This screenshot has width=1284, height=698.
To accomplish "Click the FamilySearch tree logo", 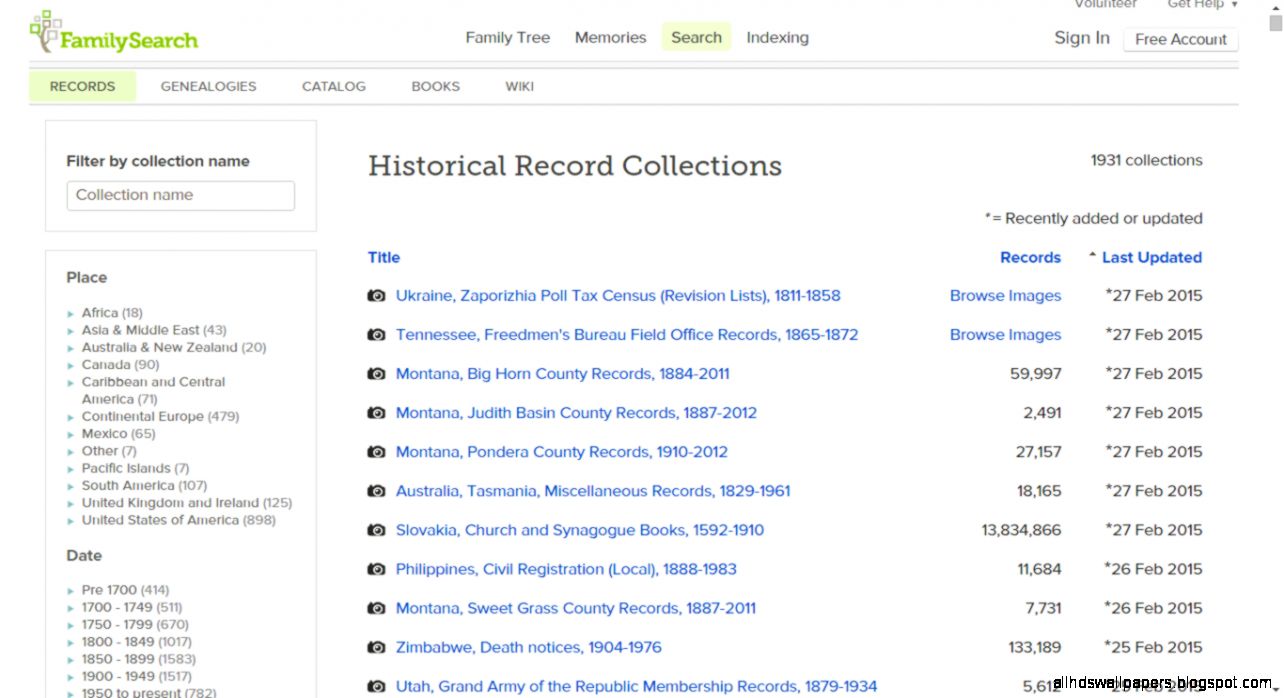I will click(x=45, y=33).
